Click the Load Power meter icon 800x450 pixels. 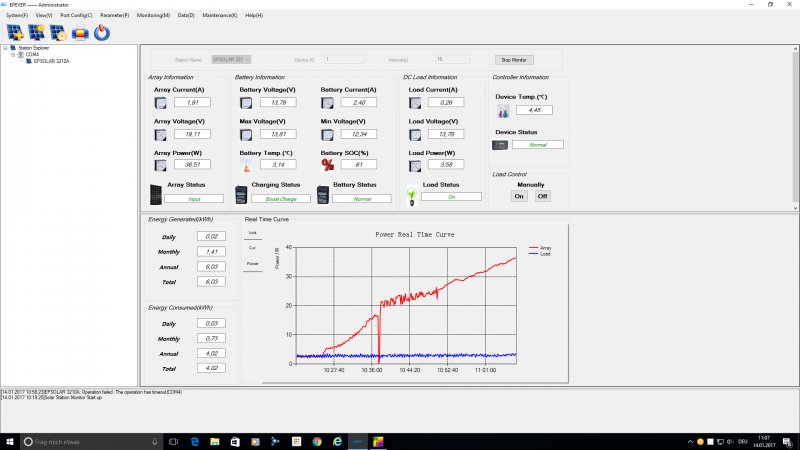click(x=415, y=165)
